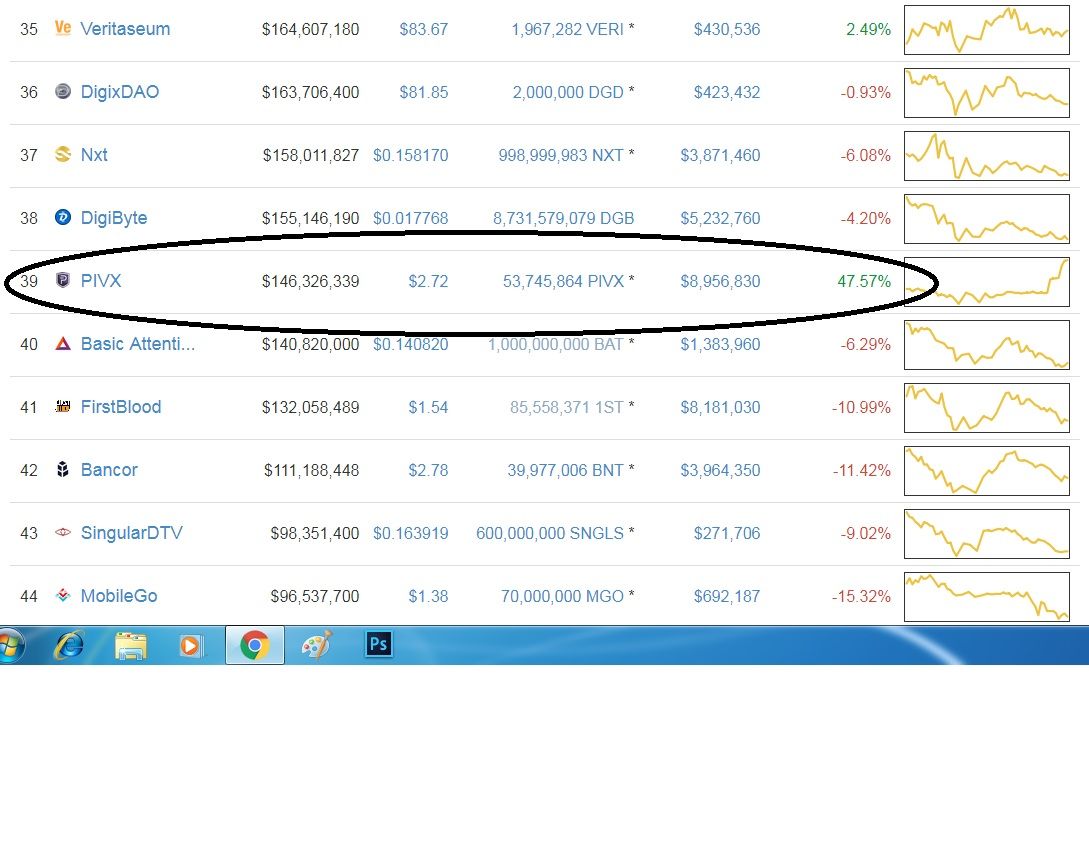Open the DigixDAO coin page

(x=119, y=92)
